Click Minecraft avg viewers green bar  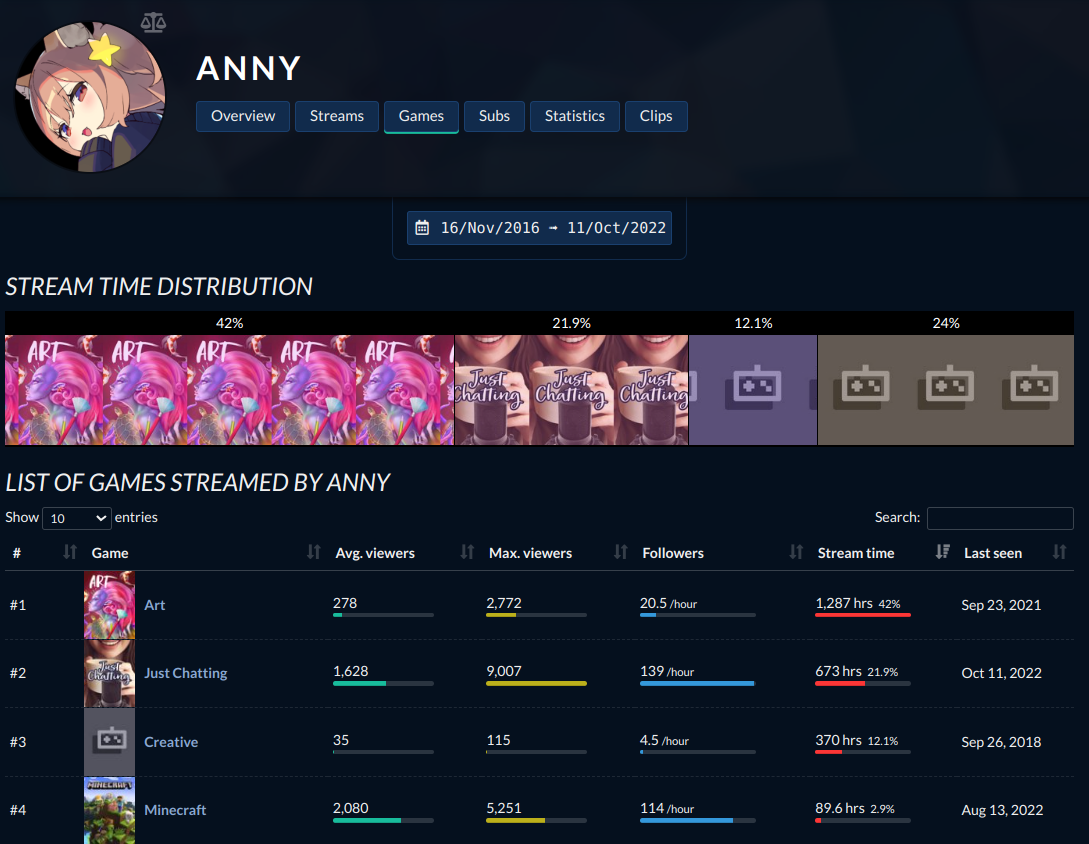(x=367, y=820)
